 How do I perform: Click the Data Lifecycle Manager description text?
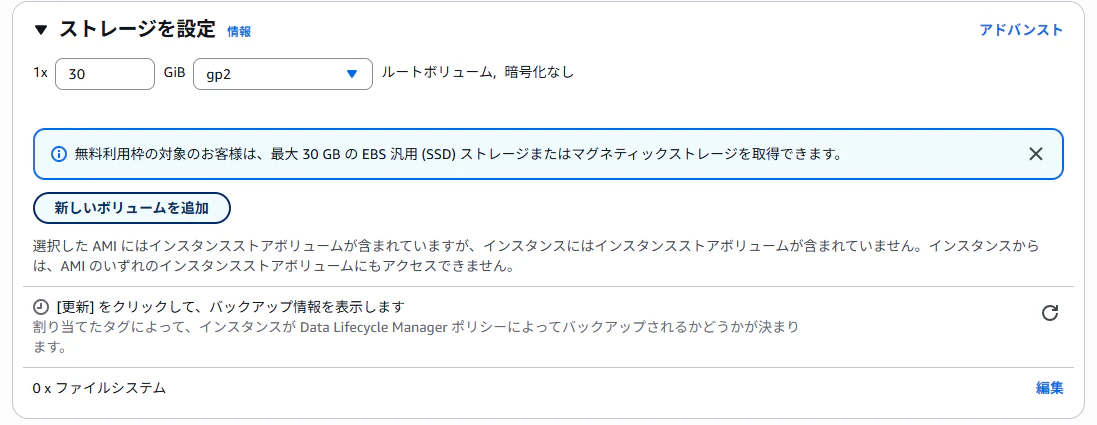click(x=416, y=337)
